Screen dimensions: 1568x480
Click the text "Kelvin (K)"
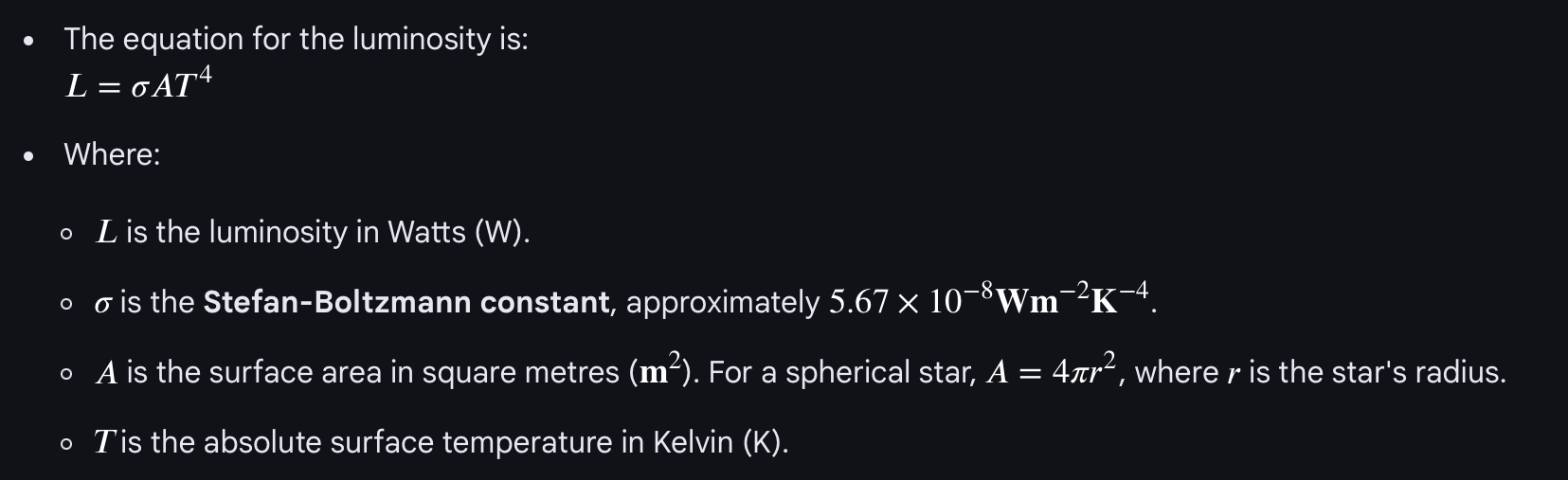click(x=719, y=442)
